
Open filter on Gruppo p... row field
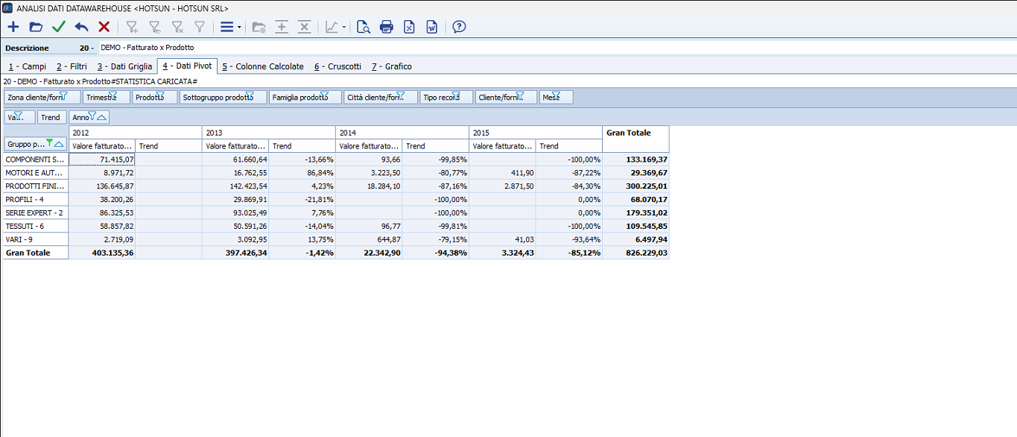pyautogui.click(x=51, y=144)
